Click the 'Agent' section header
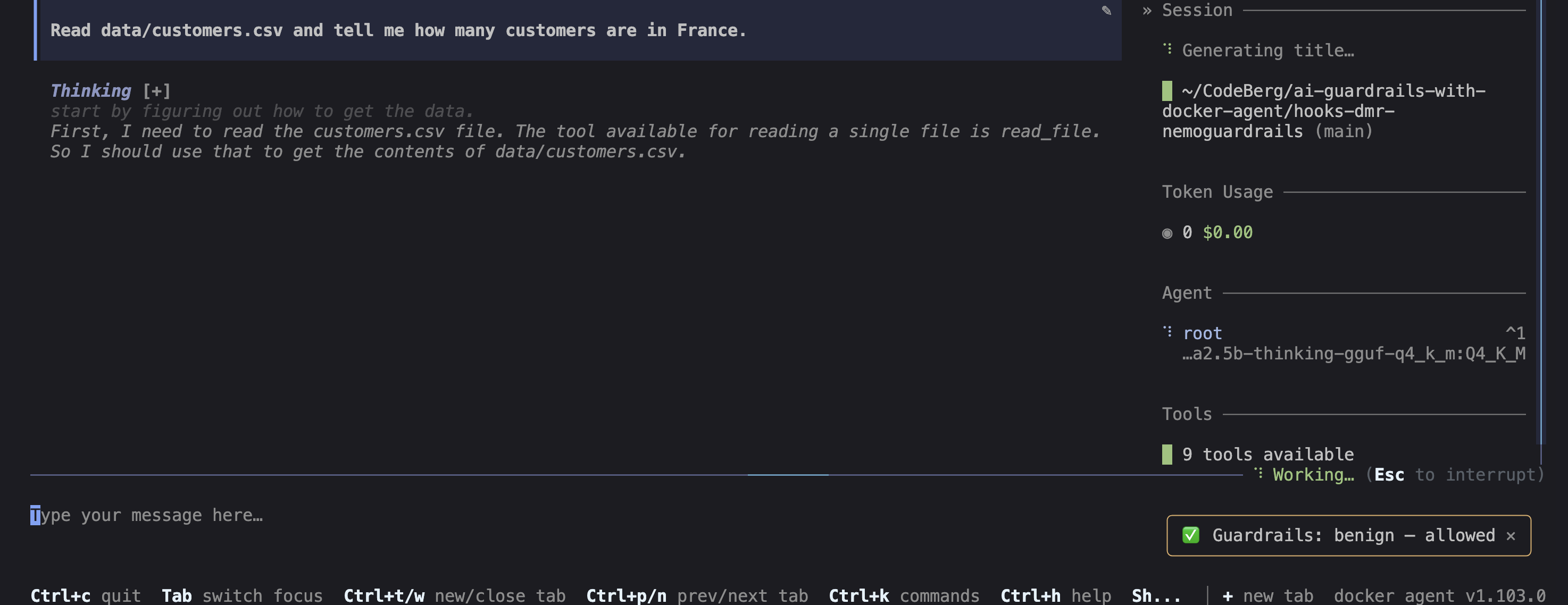 1187,293
